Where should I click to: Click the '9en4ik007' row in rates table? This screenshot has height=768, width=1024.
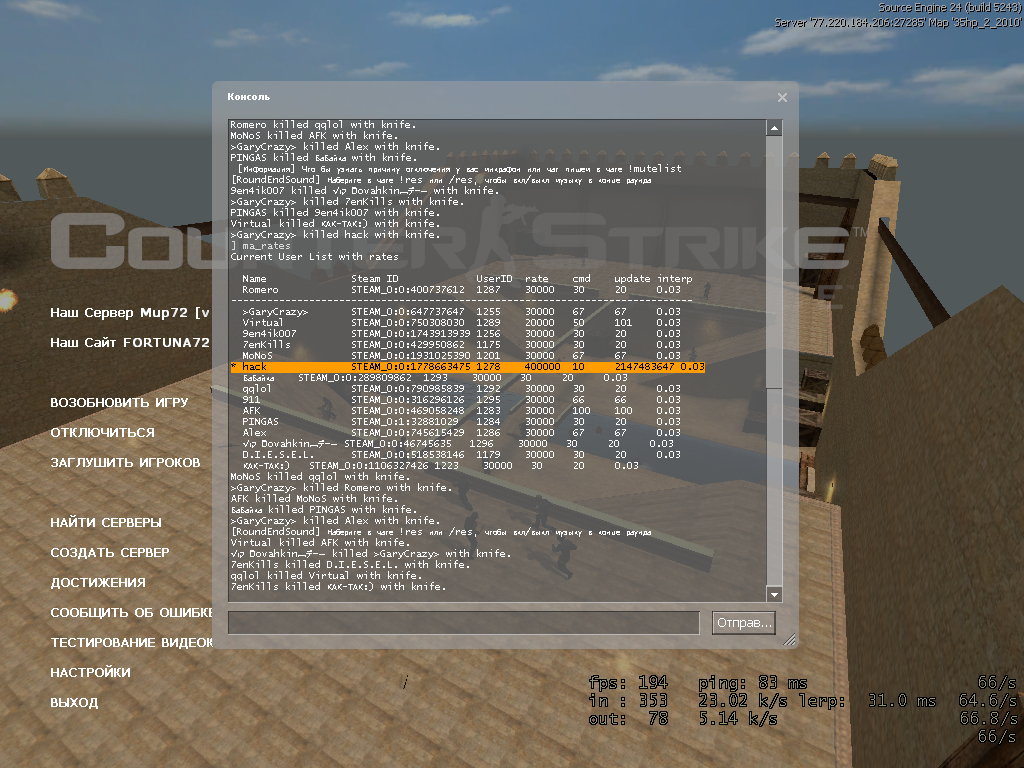tap(462, 333)
